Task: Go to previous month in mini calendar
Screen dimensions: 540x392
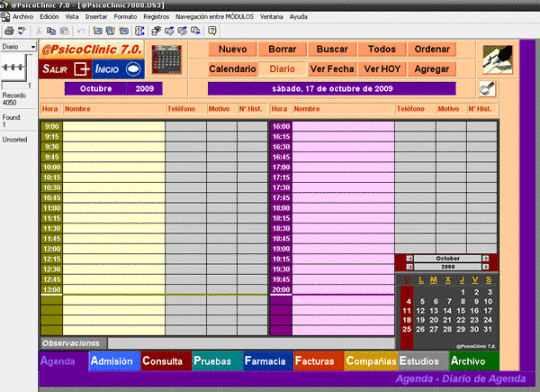Action: 409,258
